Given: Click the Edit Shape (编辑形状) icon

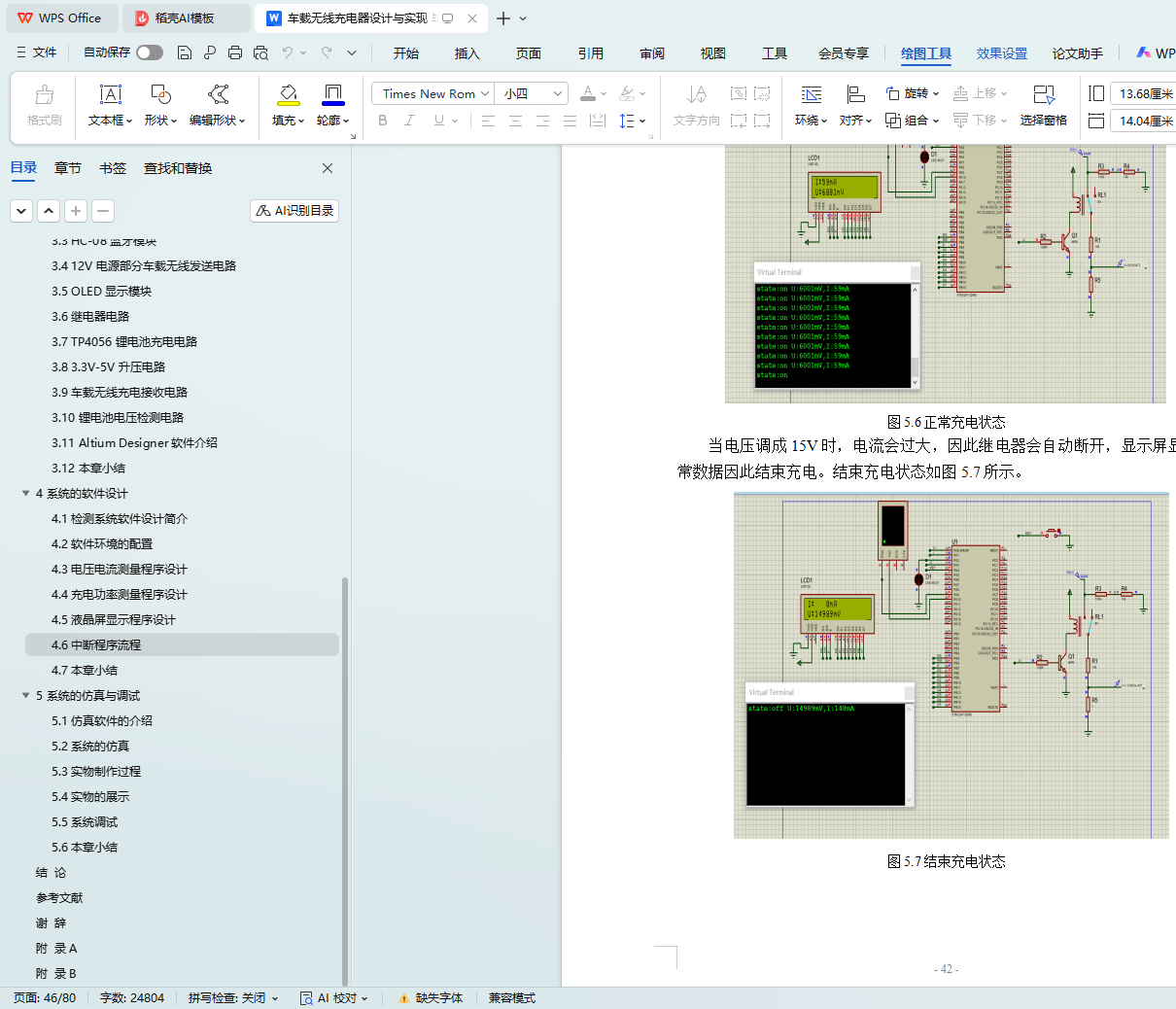Looking at the screenshot, I should pos(219,94).
